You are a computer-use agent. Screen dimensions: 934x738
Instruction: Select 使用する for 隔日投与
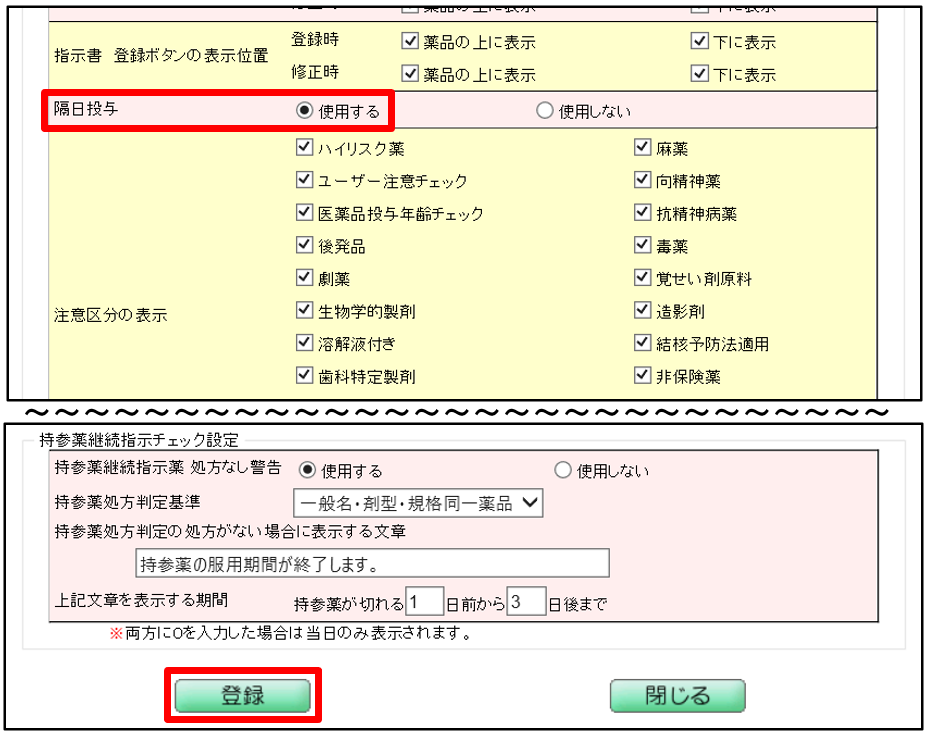305,111
